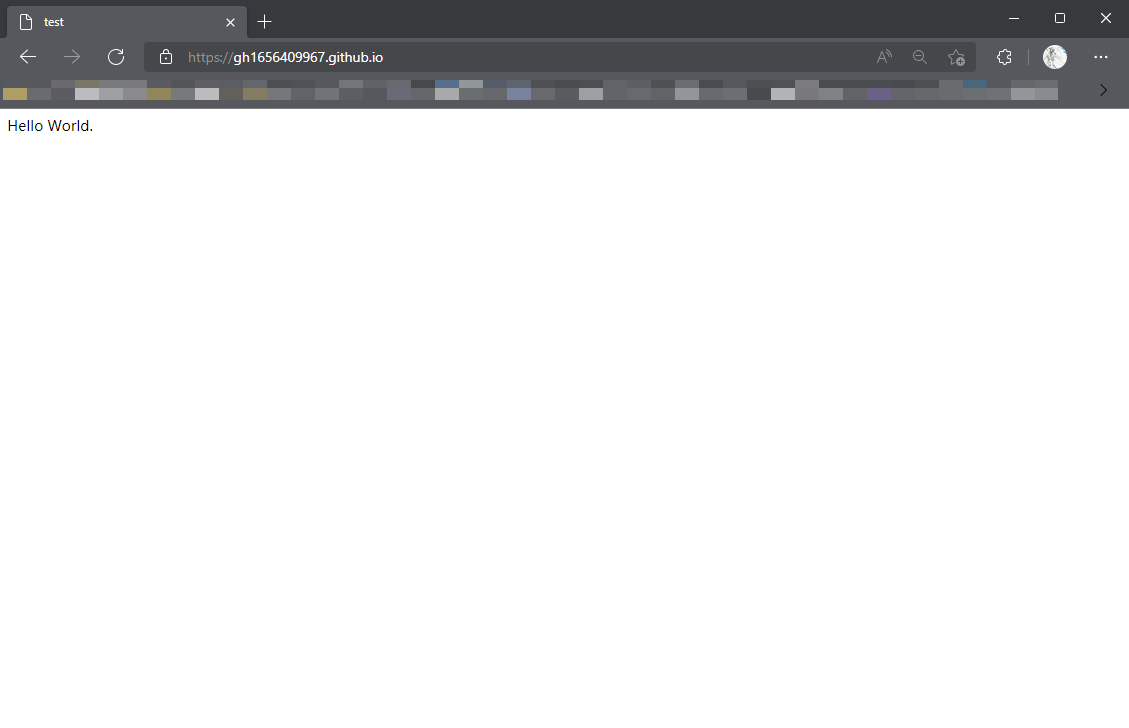View site information via lock icon
Viewport: 1129px width, 728px height.
point(166,57)
